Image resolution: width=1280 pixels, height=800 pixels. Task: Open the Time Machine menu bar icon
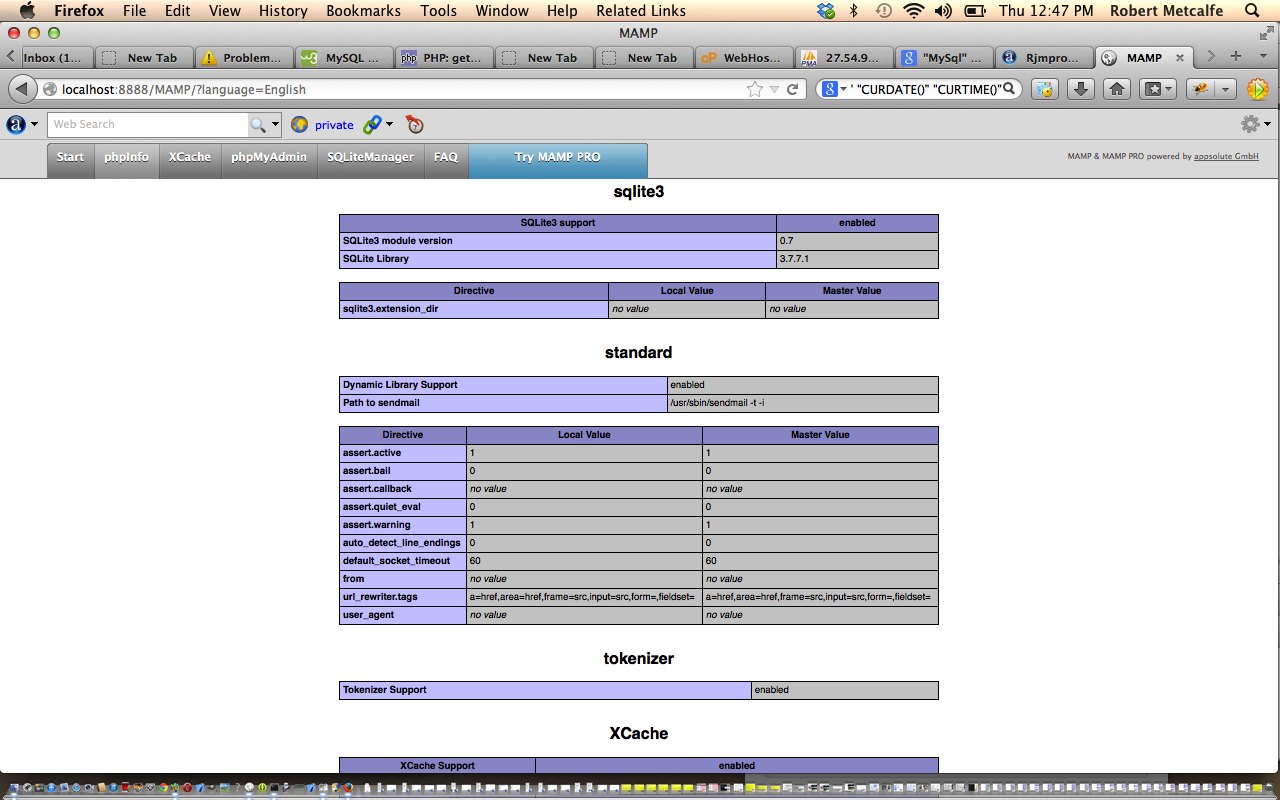pyautogui.click(x=883, y=11)
